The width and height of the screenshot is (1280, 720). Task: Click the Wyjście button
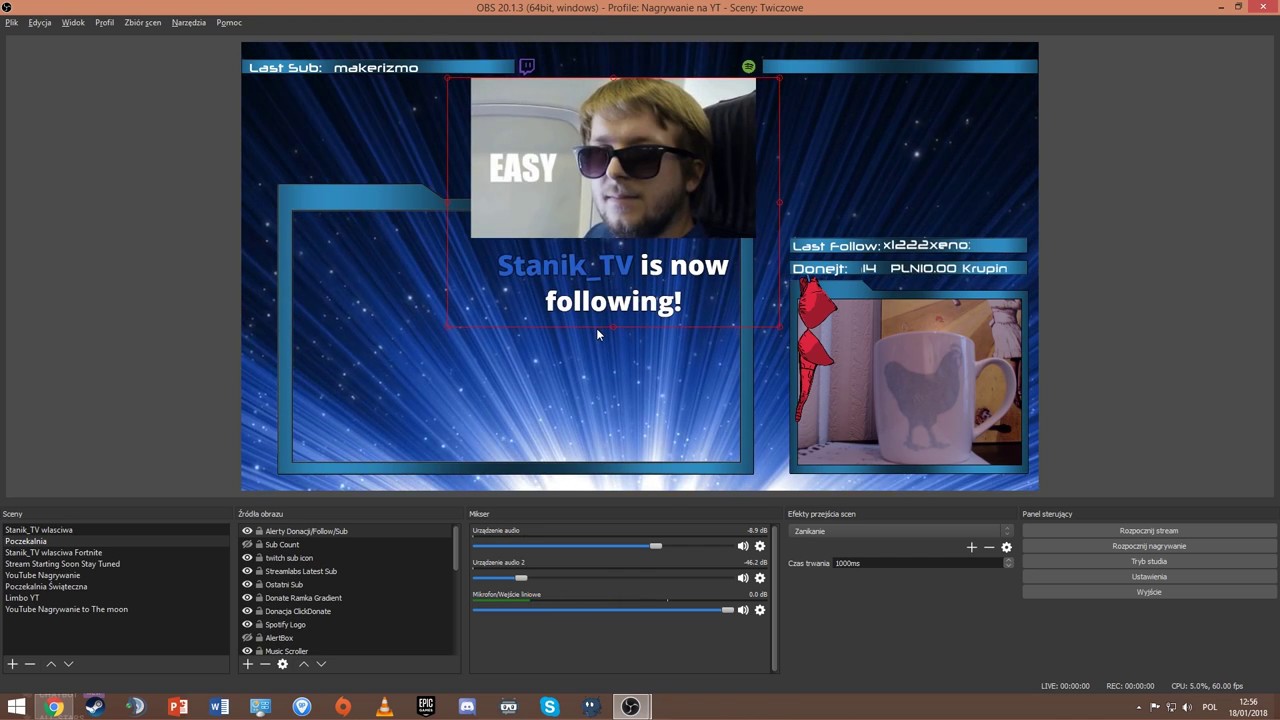1149,592
